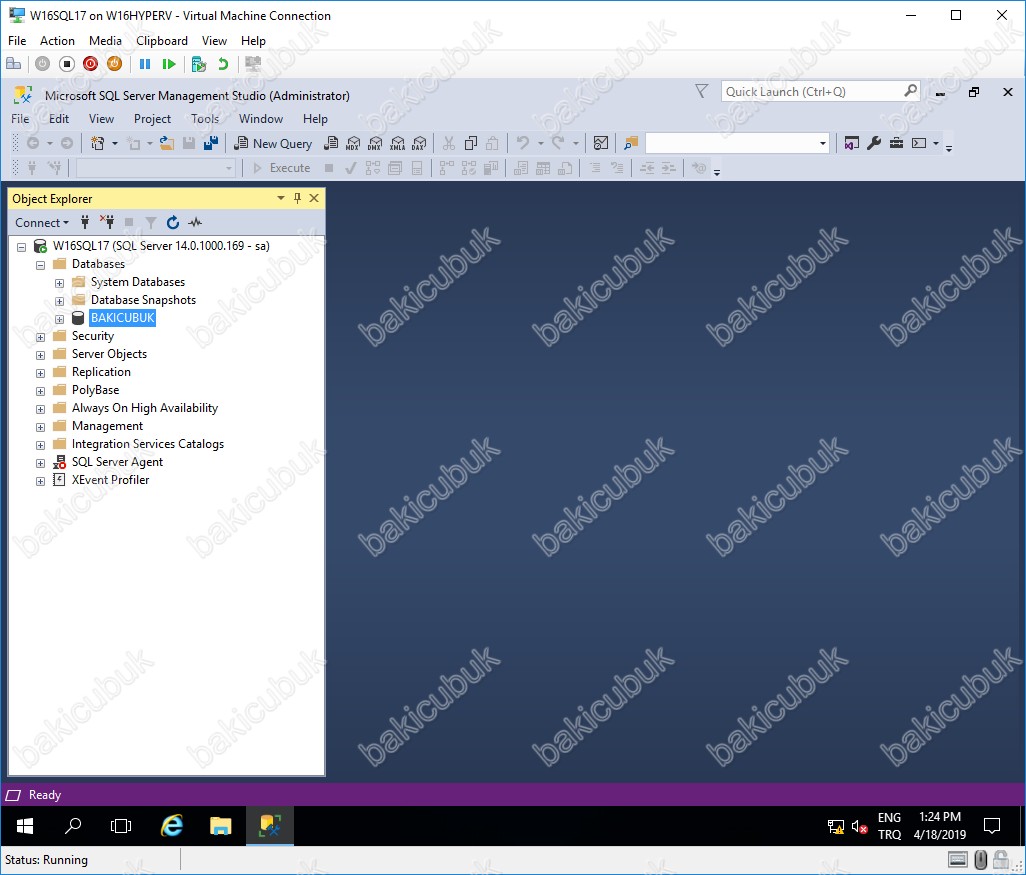This screenshot has height=875, width=1026.
Task: Open the Action menu of VM Connection
Action: pyautogui.click(x=57, y=41)
